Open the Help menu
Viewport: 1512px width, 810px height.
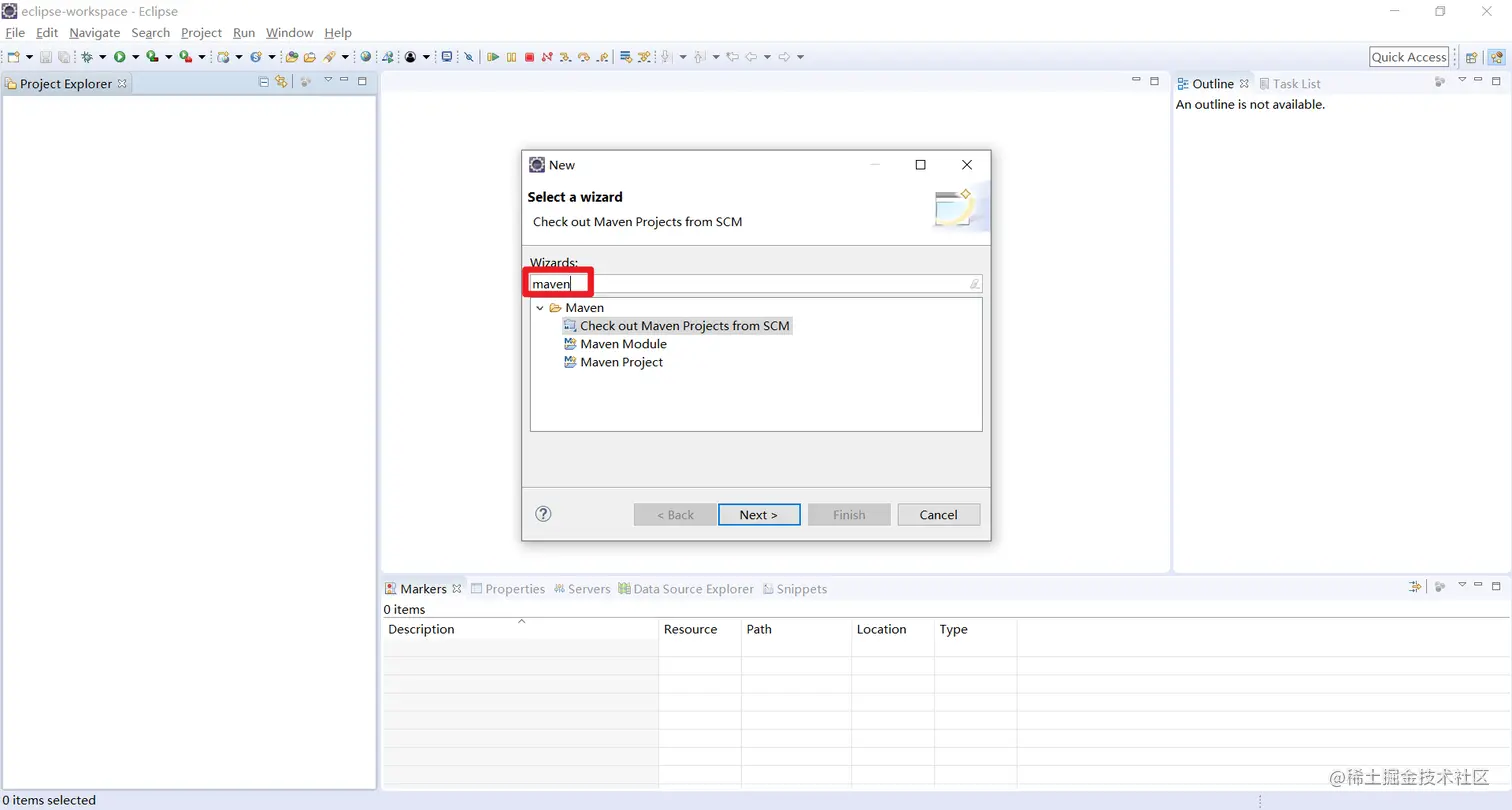(338, 33)
